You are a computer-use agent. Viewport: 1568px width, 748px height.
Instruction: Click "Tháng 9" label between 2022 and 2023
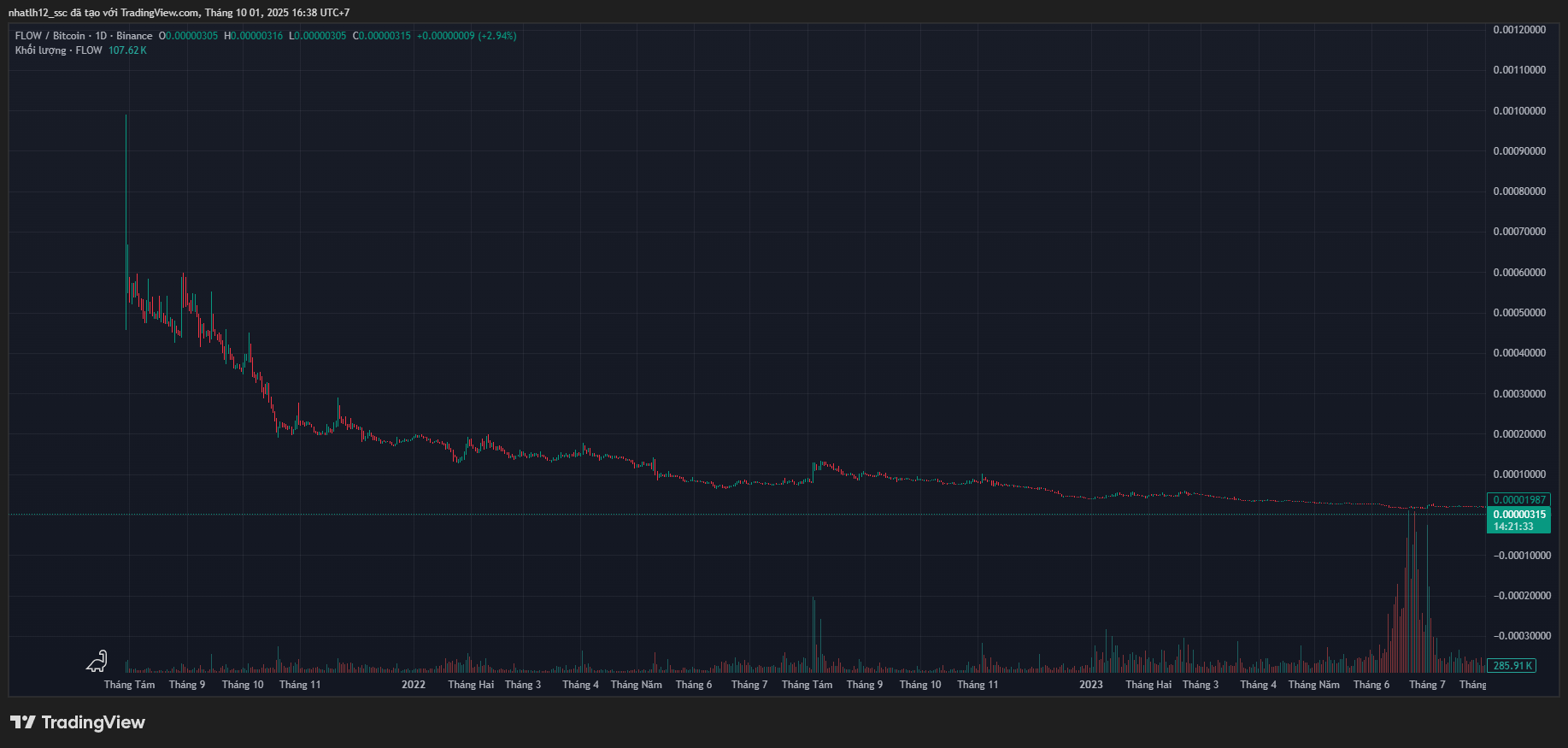[x=865, y=685]
